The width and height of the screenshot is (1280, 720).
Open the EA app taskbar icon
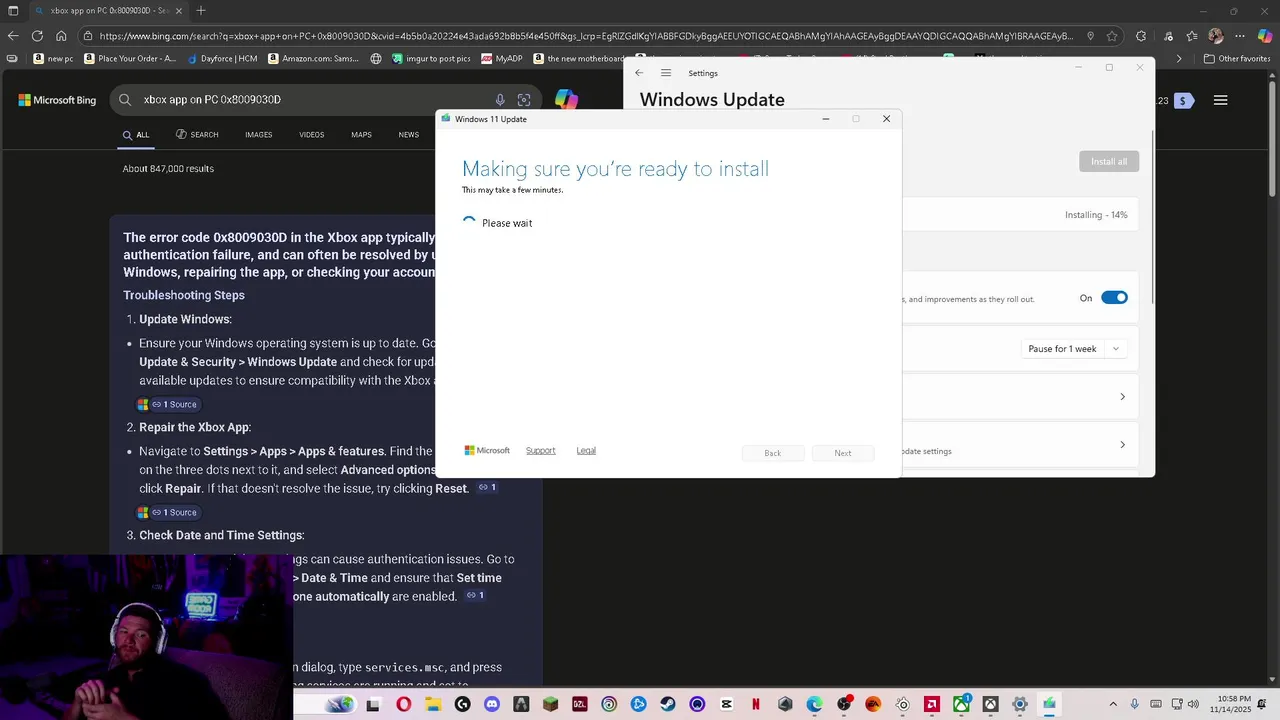coord(873,704)
